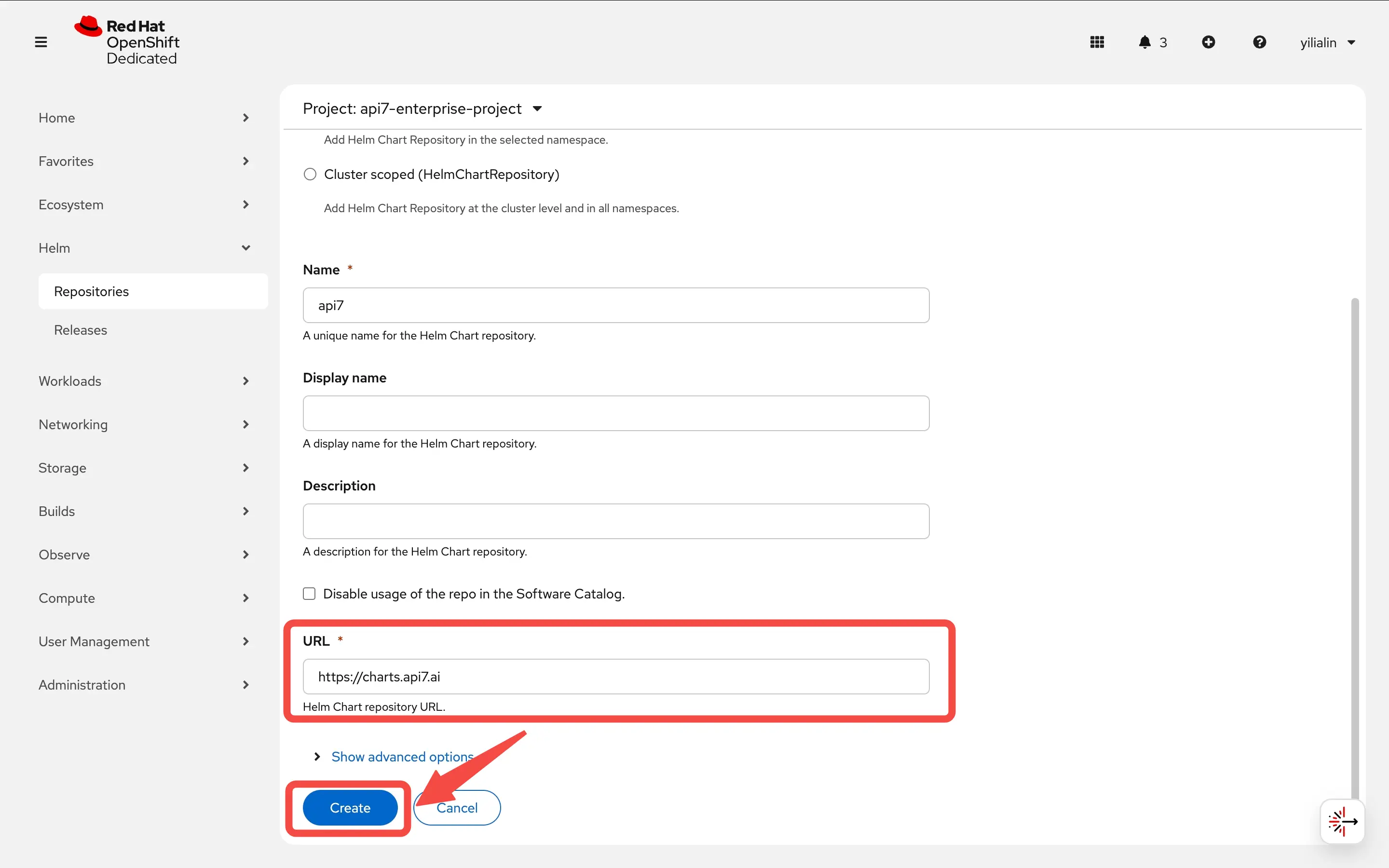Screen dimensions: 1389x868
Task: Open the Project api7-enterprise-project dropdown
Action: tap(423, 108)
